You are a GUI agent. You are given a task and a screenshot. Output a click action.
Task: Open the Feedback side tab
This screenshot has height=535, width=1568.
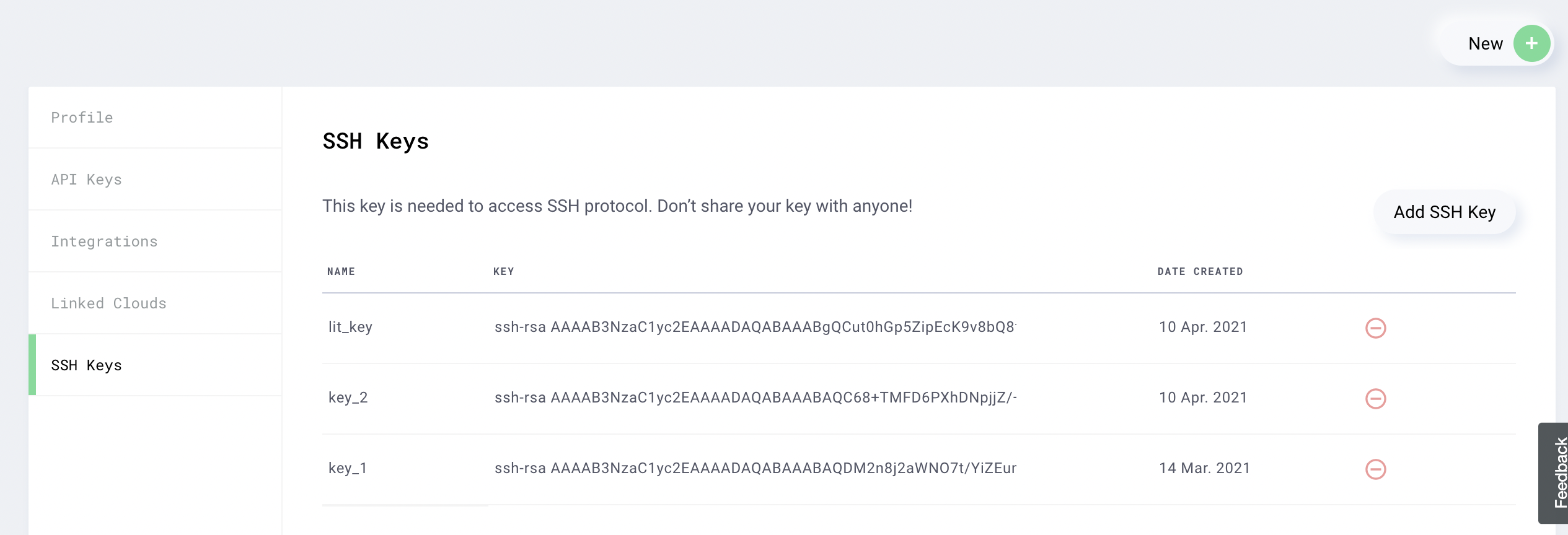[x=1554, y=473]
